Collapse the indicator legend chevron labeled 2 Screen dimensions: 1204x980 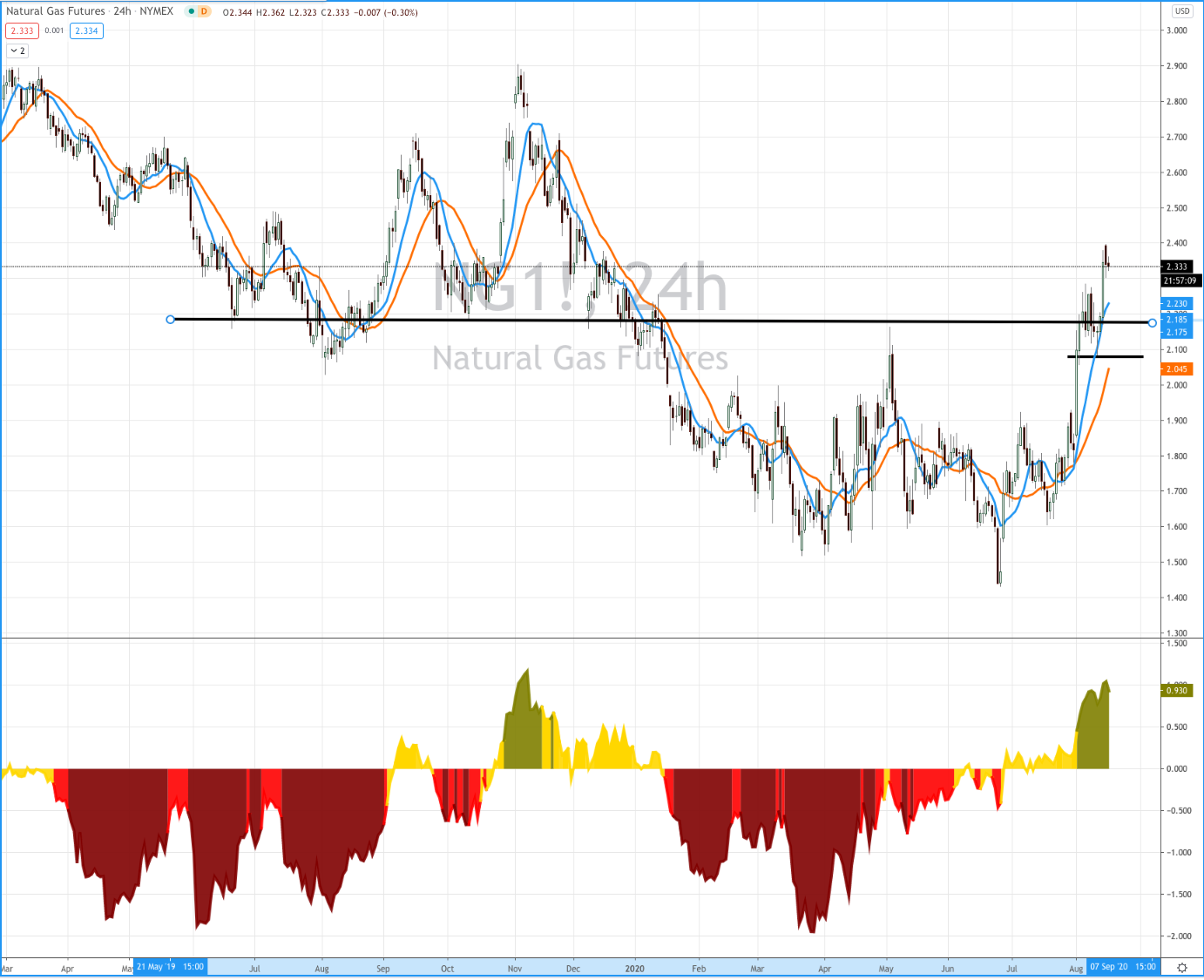click(x=17, y=51)
